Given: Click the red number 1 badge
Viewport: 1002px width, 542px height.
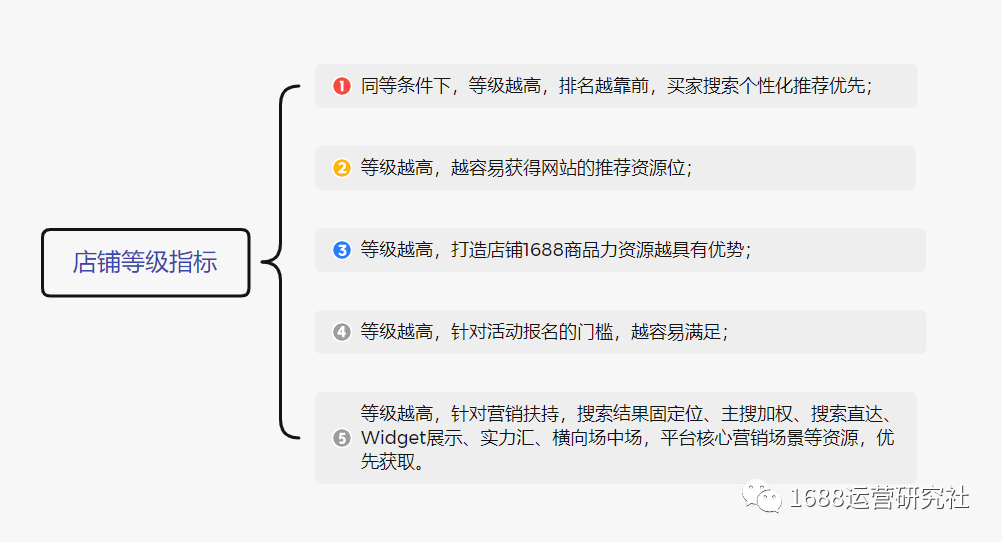Looking at the screenshot, I should [342, 86].
